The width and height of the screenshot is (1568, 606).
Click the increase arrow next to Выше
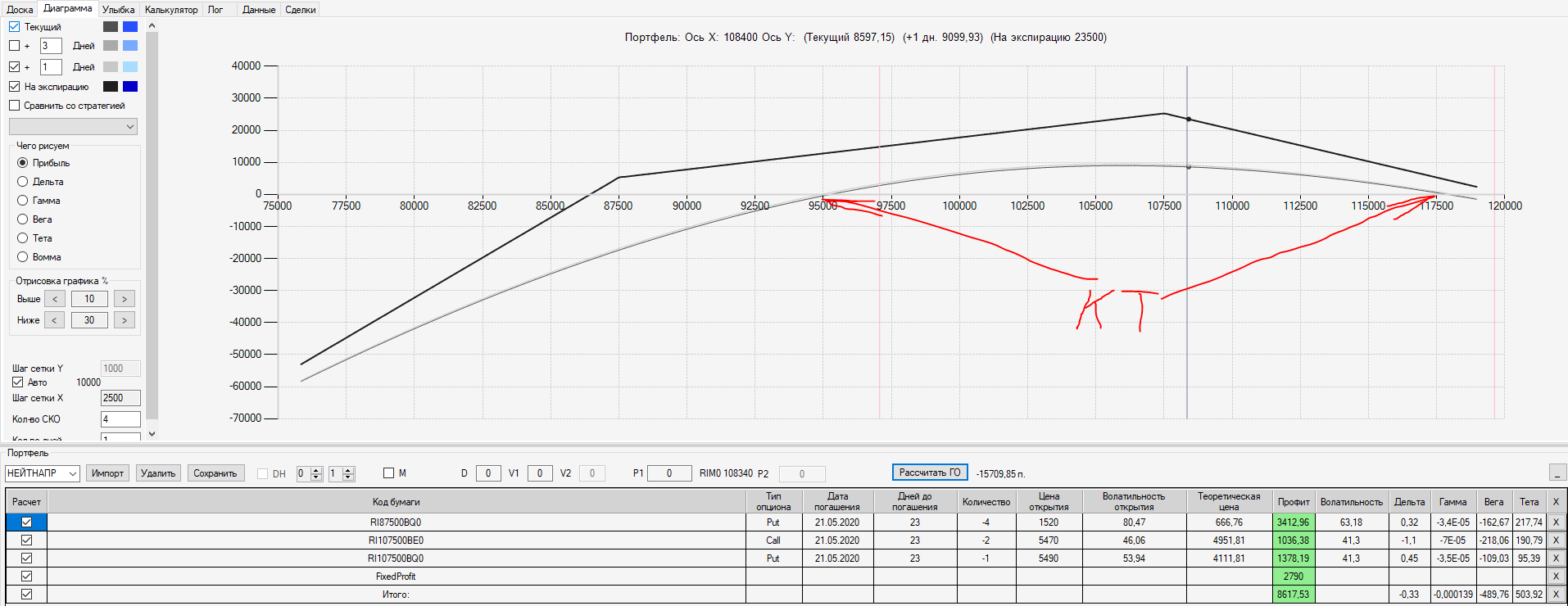click(125, 299)
